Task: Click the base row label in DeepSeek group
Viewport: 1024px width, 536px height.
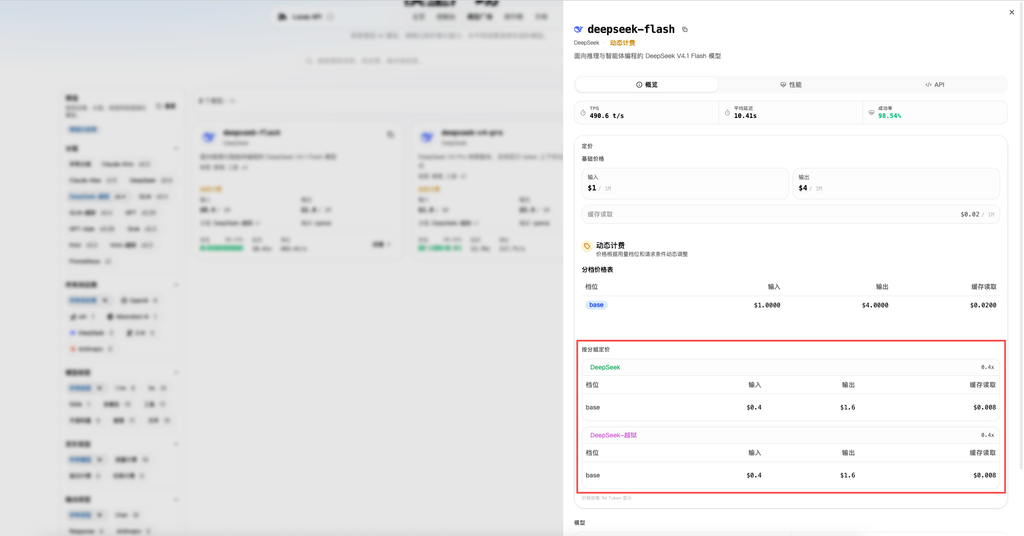Action: (593, 407)
